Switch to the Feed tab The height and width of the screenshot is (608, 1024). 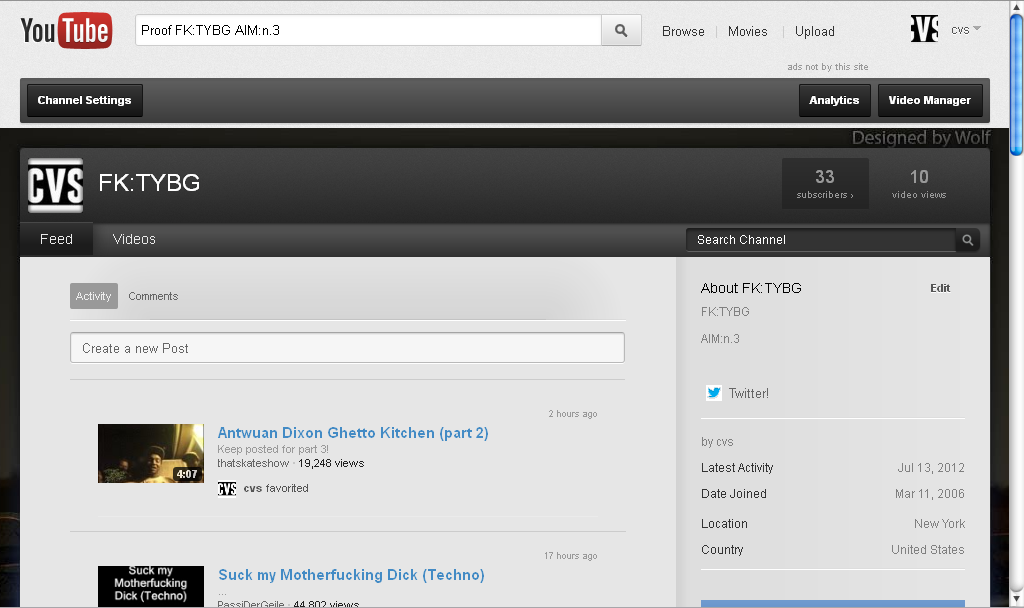coord(56,240)
